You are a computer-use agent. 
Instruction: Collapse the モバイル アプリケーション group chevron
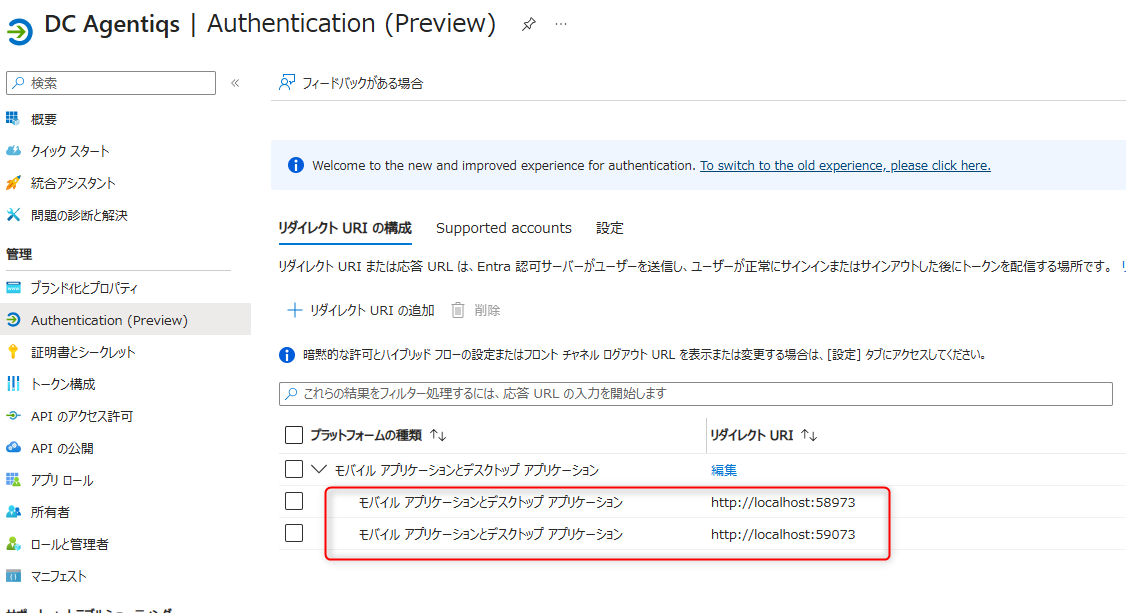[x=319, y=469]
